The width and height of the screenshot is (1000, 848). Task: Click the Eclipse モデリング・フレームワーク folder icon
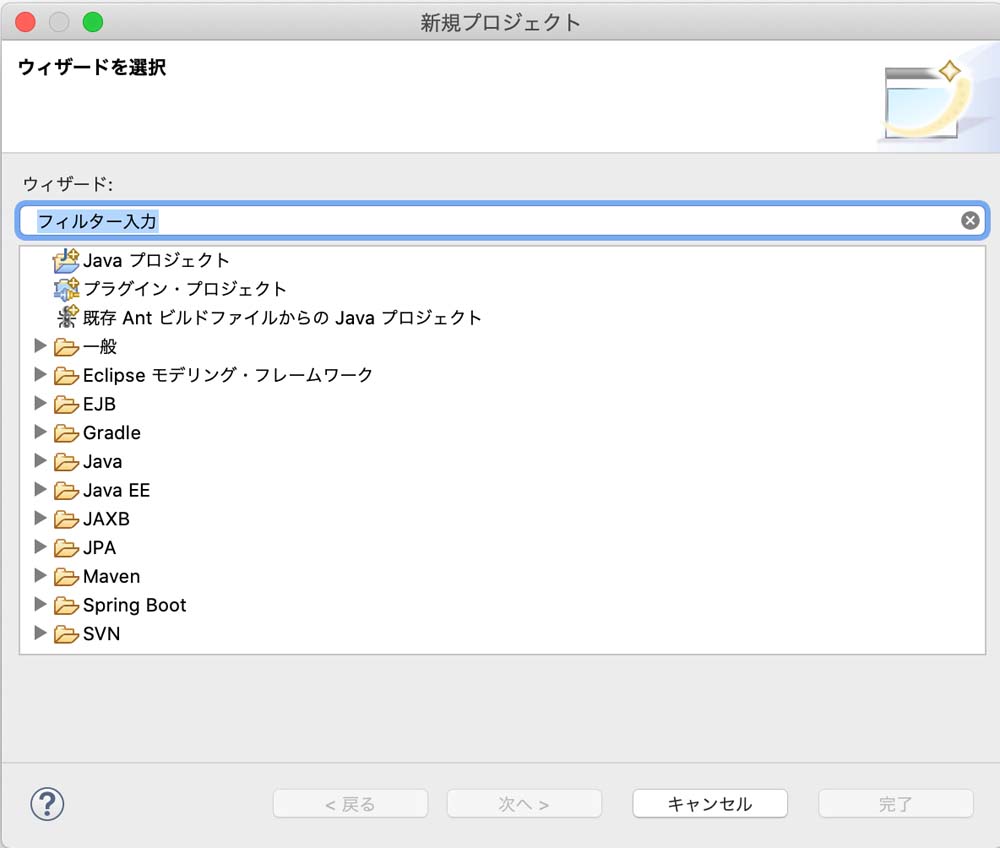point(66,376)
